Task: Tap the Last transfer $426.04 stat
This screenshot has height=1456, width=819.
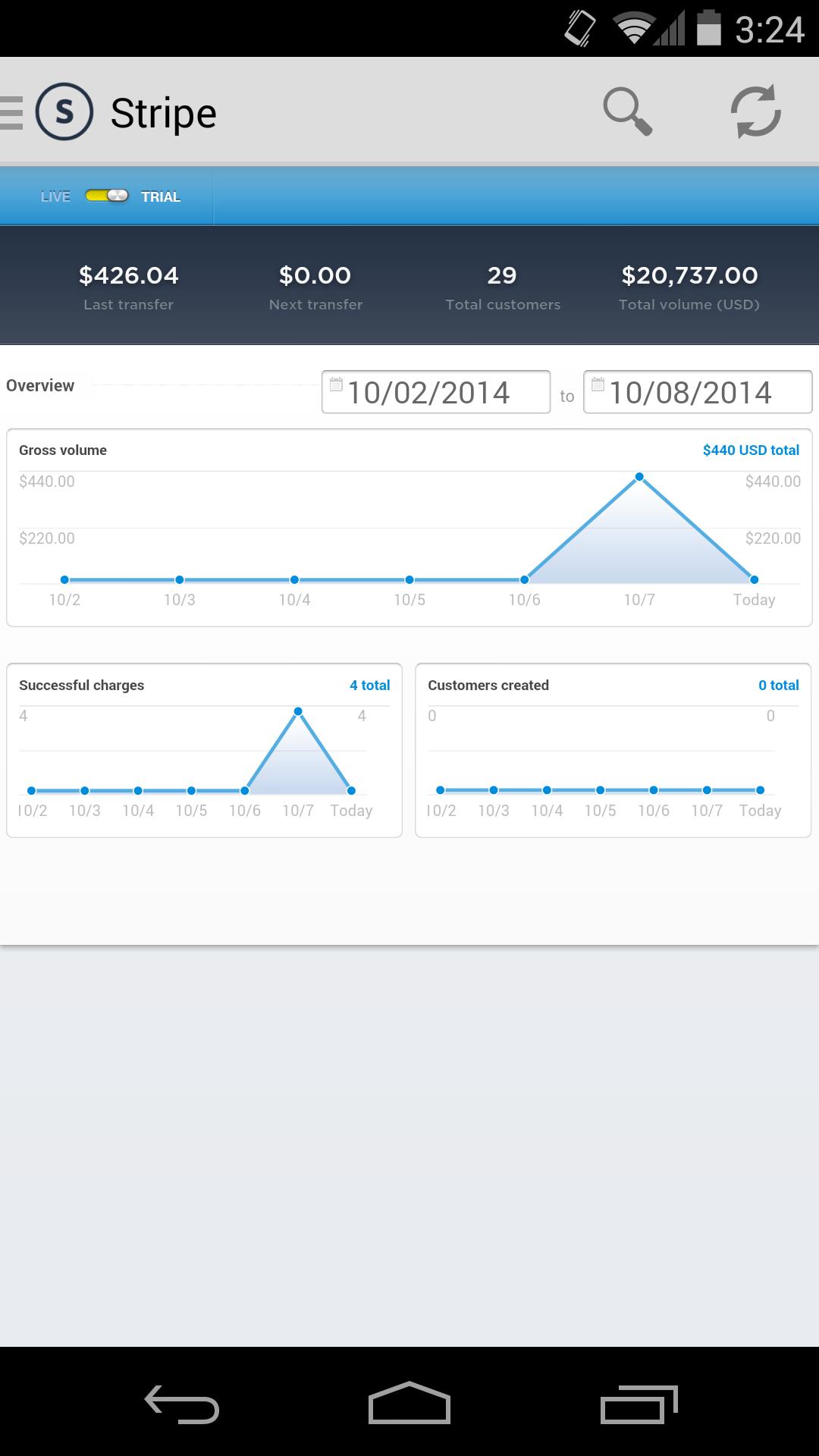Action: coord(129,287)
